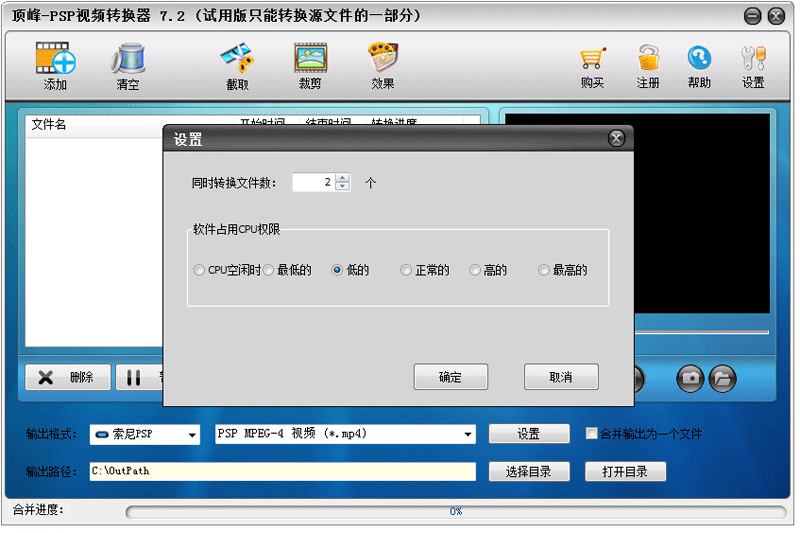Viewport: 800px width, 533px height.
Task: Click the 注册 register lock icon
Action: pos(648,57)
